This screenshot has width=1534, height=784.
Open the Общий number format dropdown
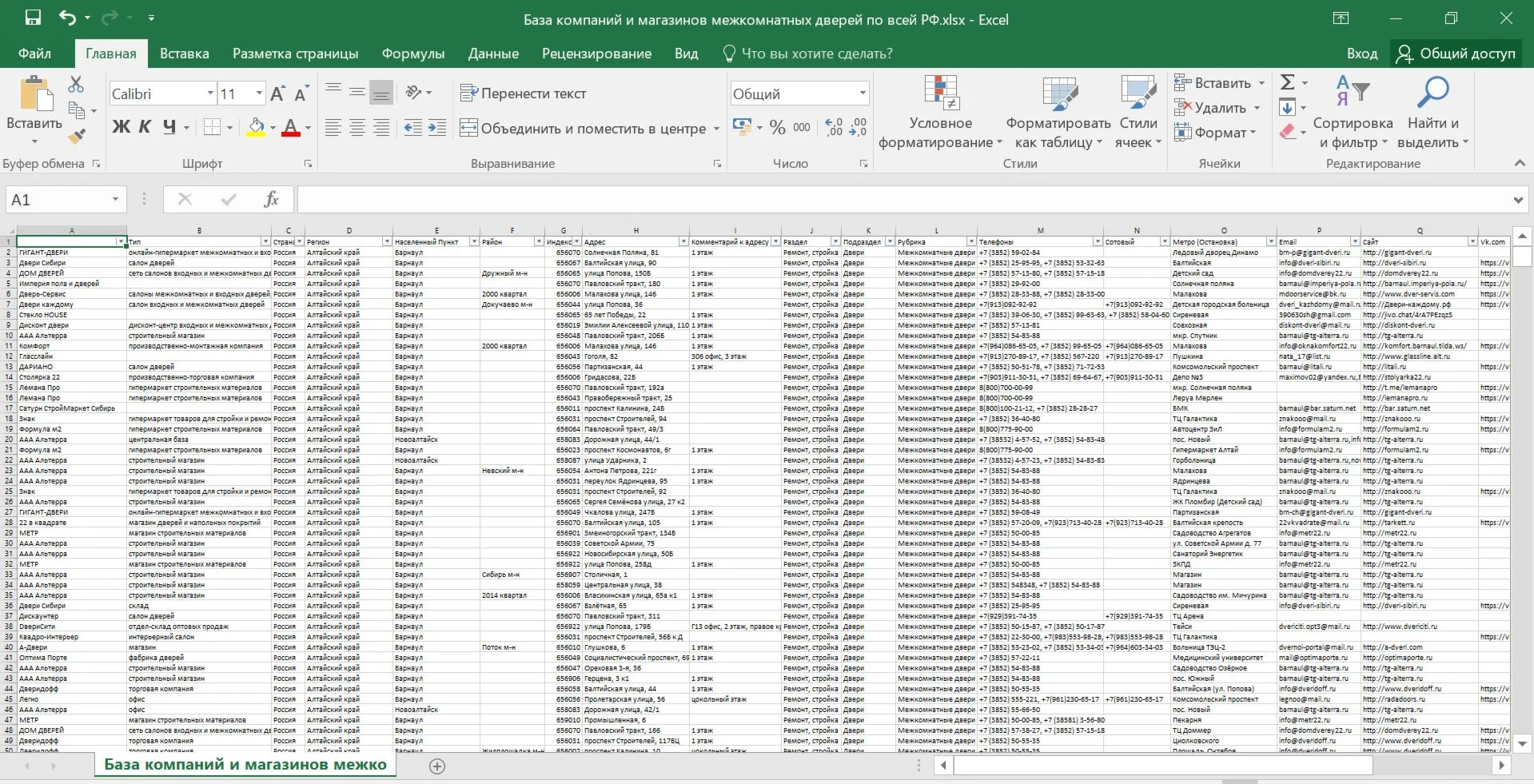(x=863, y=94)
